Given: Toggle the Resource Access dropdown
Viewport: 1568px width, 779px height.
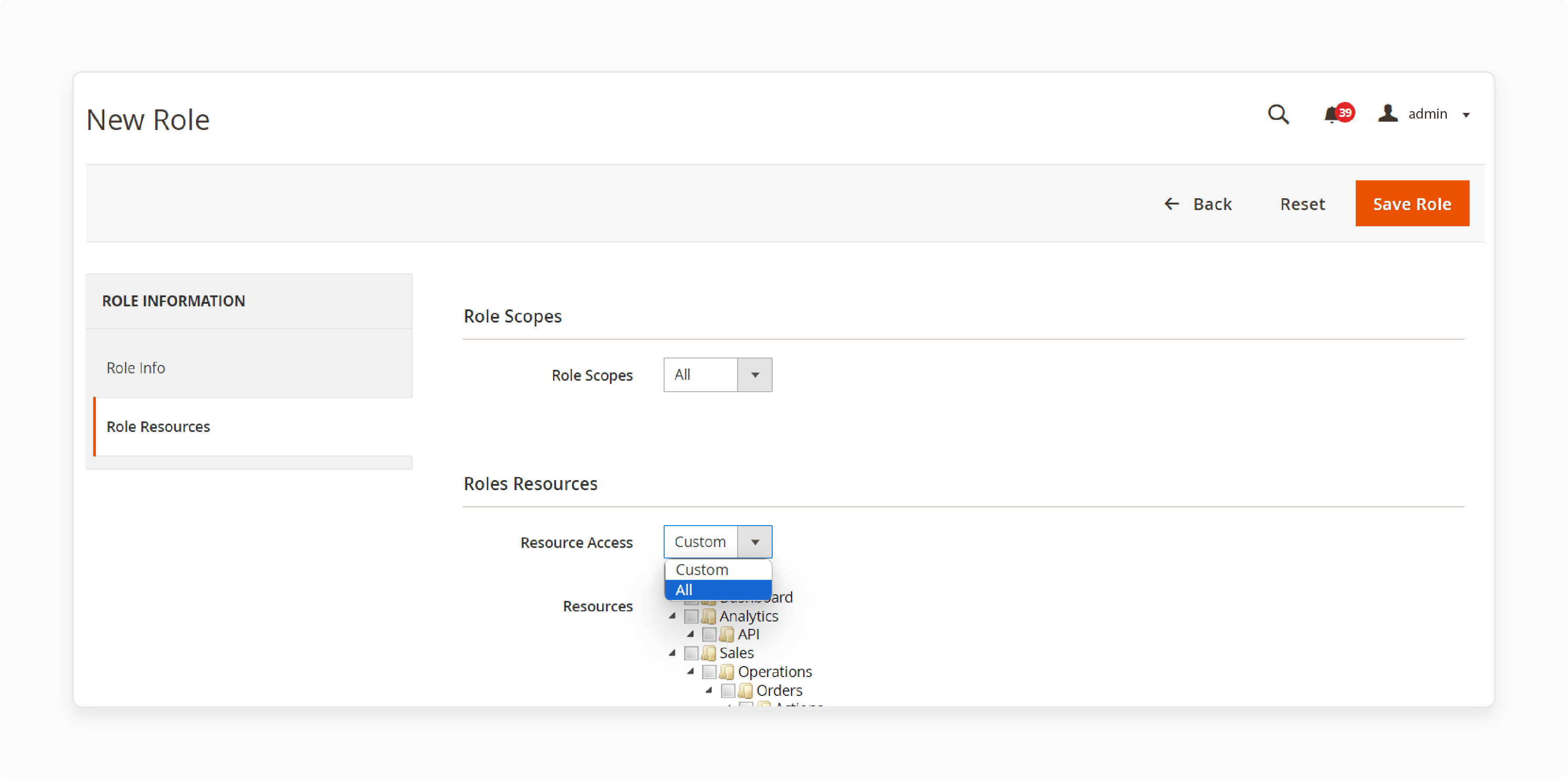Looking at the screenshot, I should 717,541.
